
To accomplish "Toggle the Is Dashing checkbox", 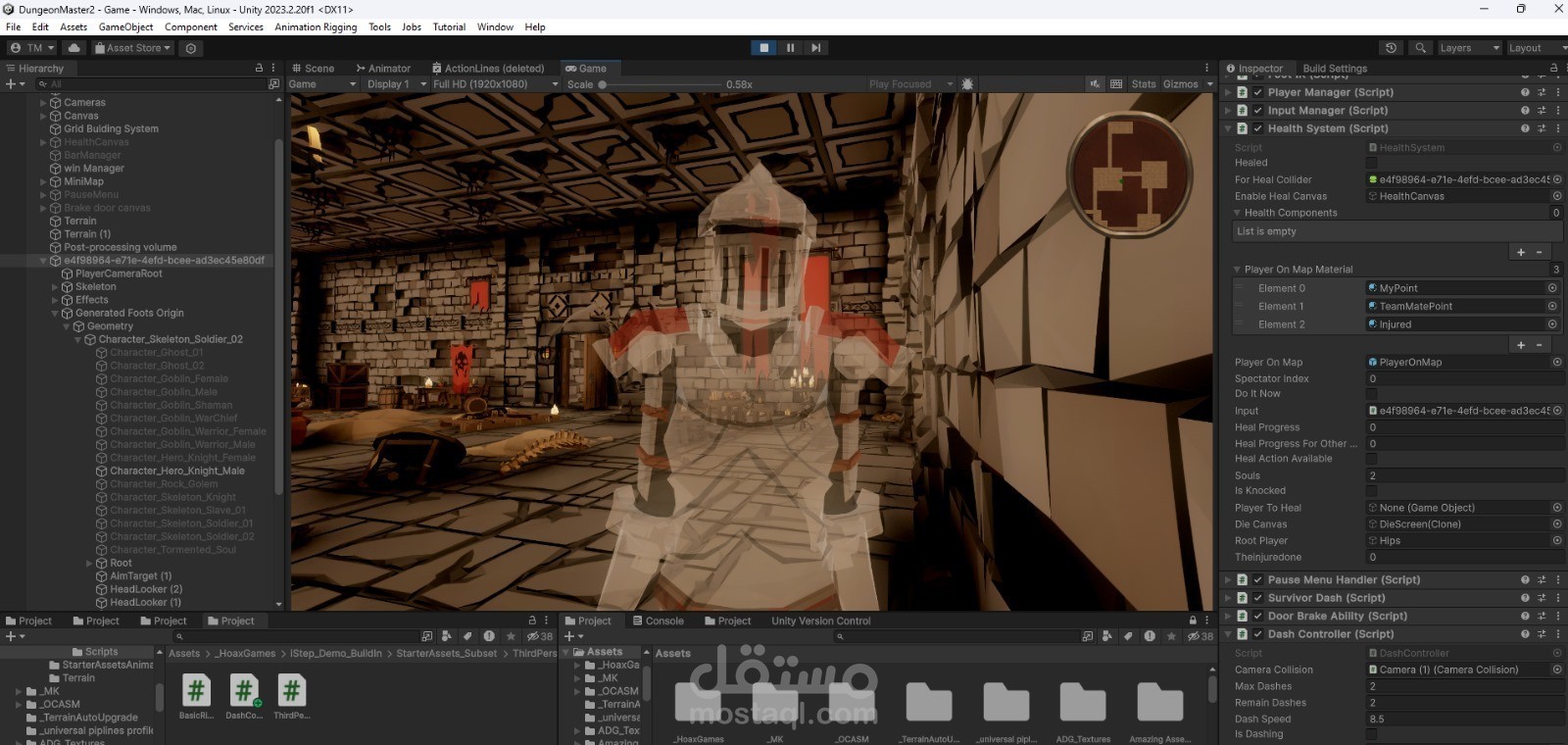I will [x=1372, y=734].
